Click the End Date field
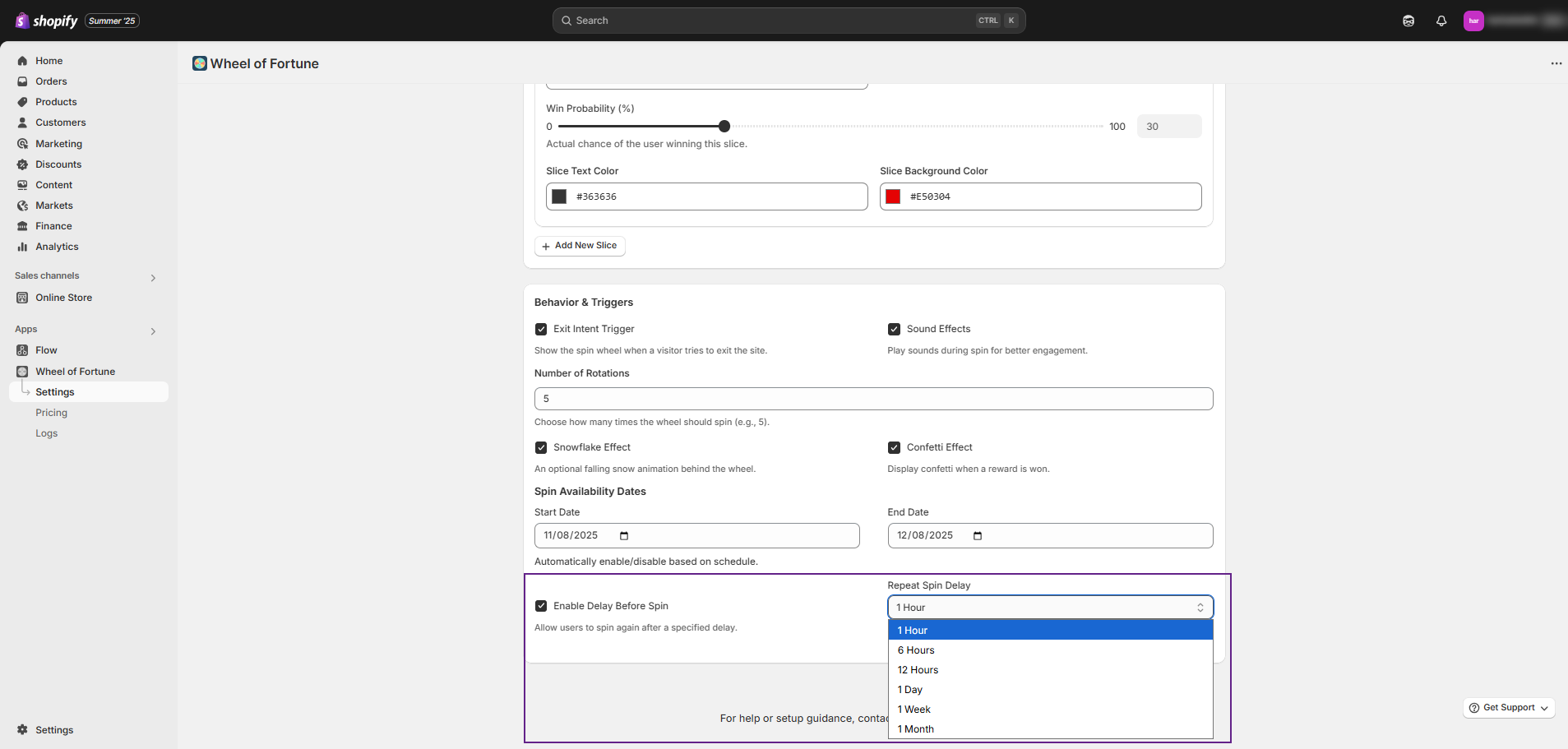 click(1050, 536)
